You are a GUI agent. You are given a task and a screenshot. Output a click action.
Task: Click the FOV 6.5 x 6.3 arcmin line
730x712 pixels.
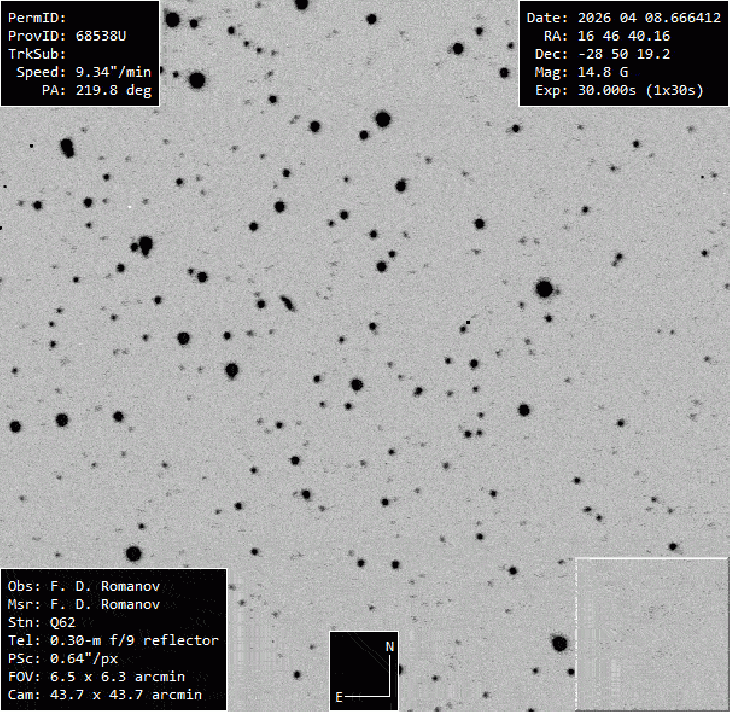coord(96,676)
